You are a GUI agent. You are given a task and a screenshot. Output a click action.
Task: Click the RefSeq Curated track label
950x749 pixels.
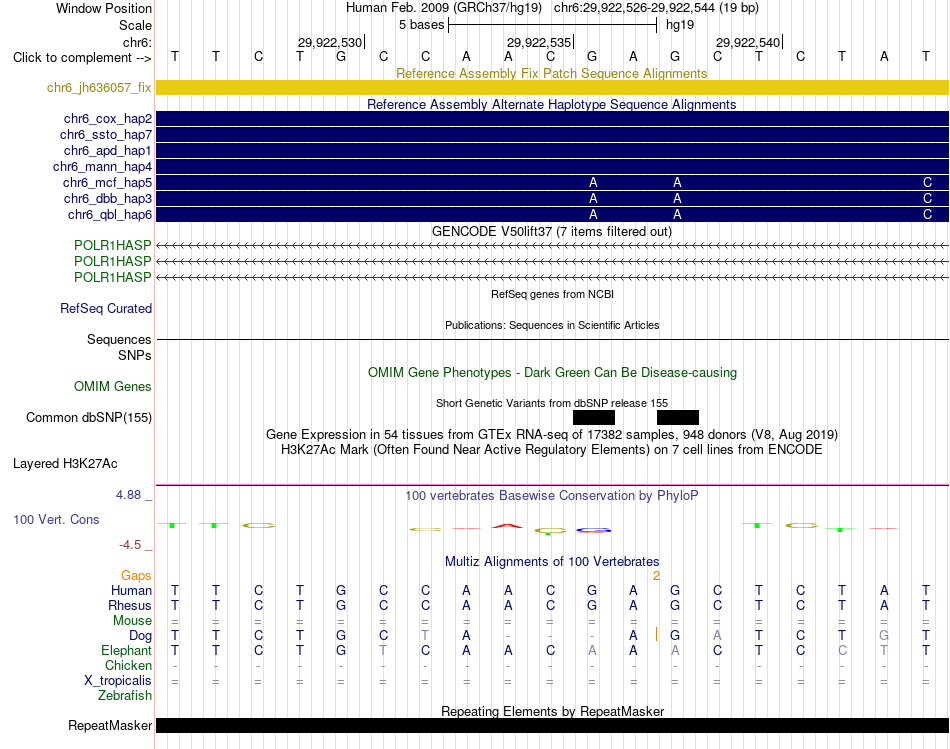point(106,308)
